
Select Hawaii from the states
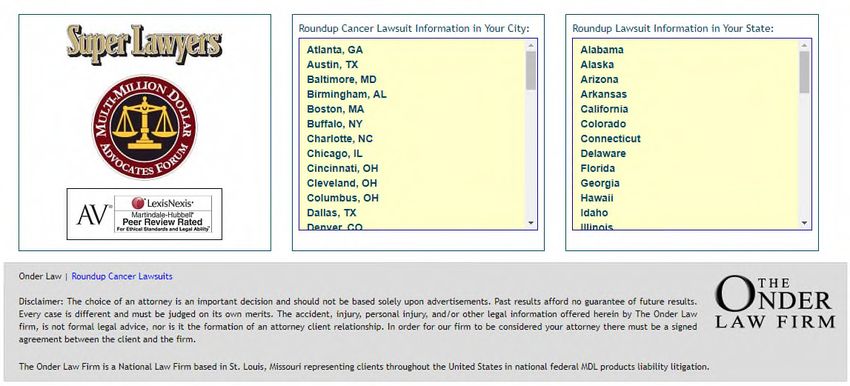pyautogui.click(x=597, y=198)
